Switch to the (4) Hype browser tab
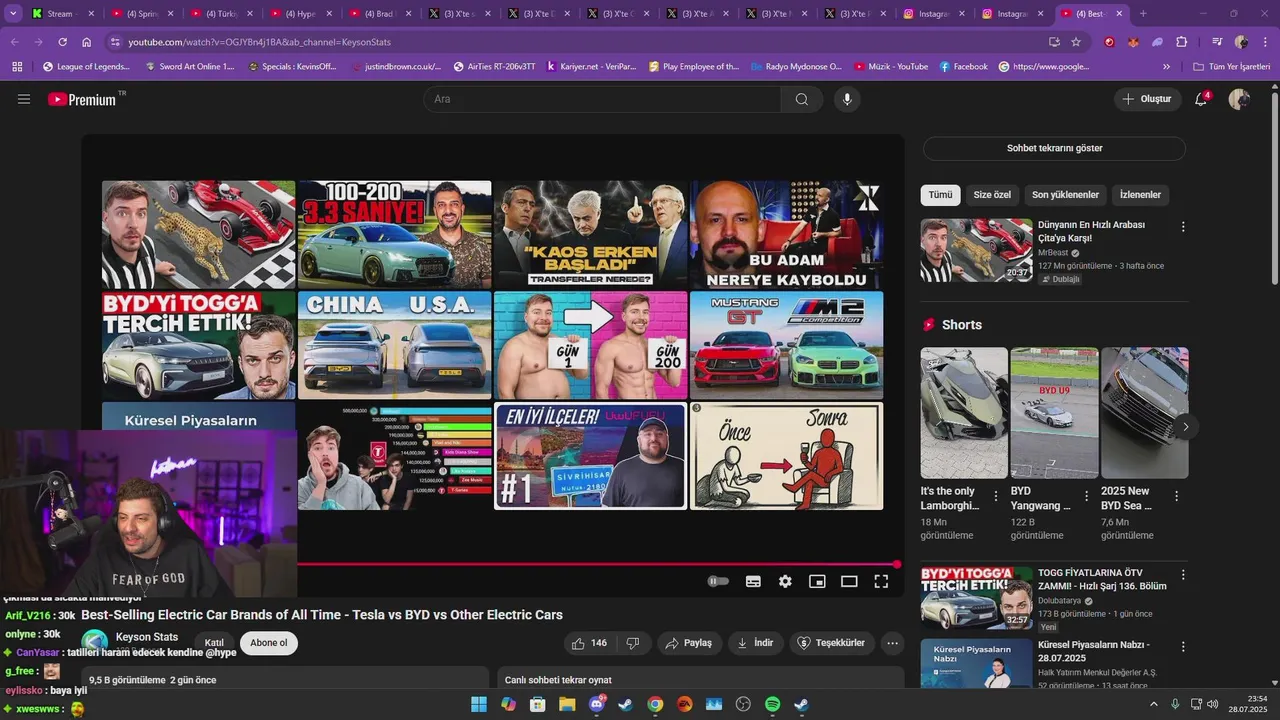The width and height of the screenshot is (1280, 720). pos(300,14)
